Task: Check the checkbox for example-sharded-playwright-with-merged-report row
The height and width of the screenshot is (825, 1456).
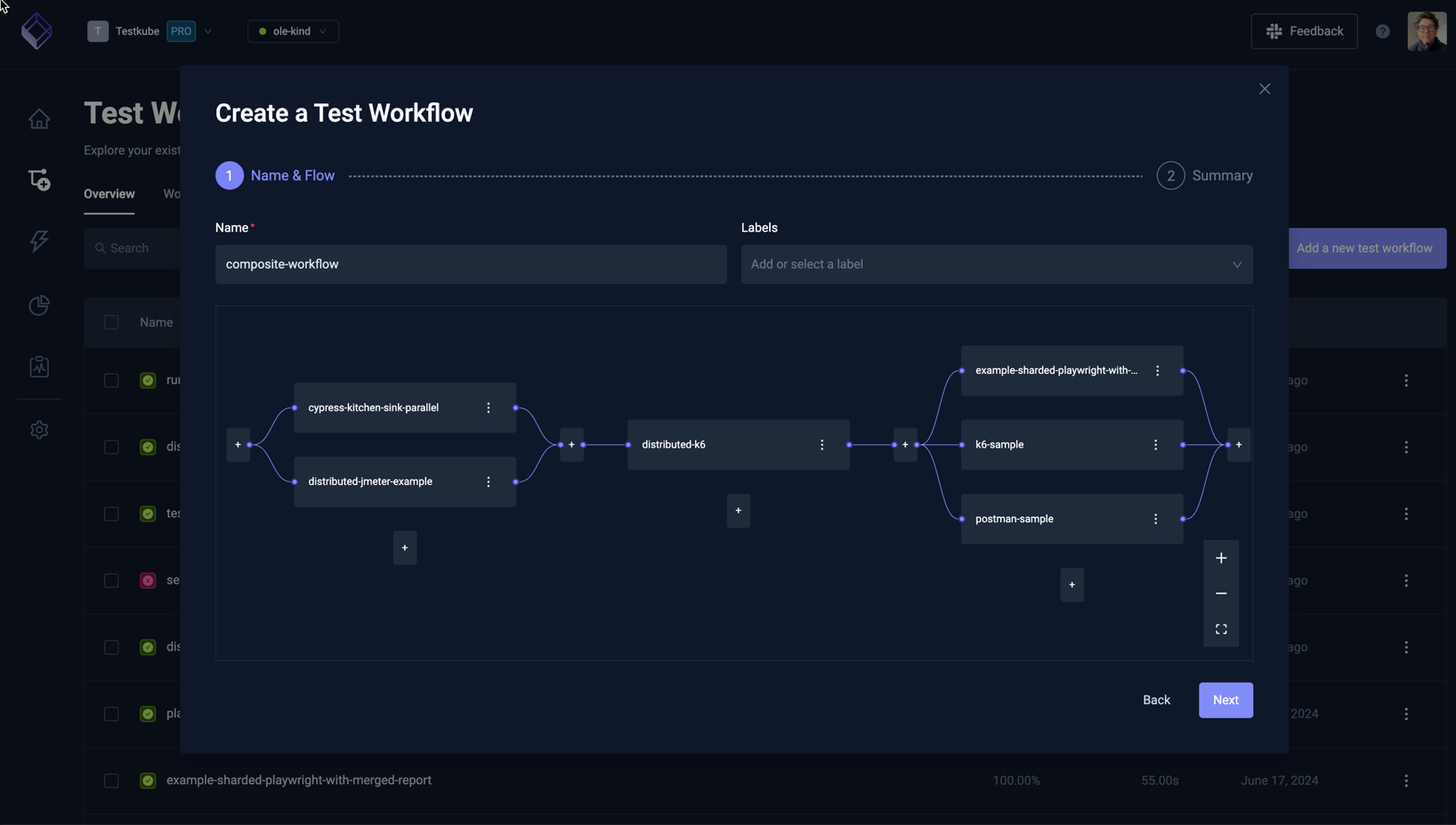Action: [x=111, y=781]
